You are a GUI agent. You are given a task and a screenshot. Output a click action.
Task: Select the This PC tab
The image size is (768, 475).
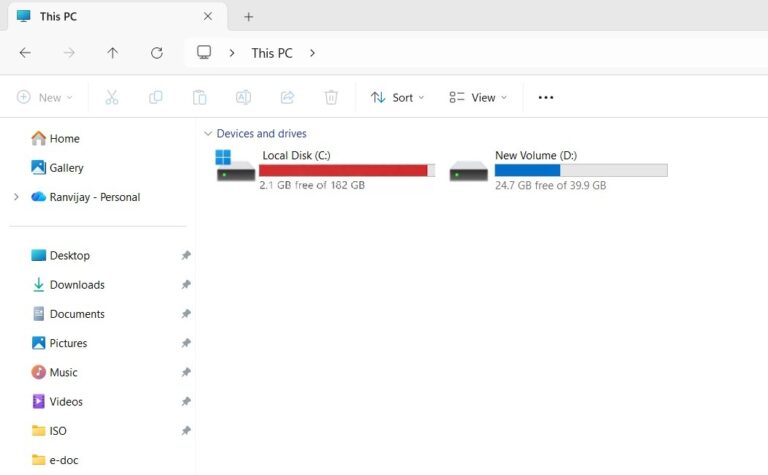[118, 16]
